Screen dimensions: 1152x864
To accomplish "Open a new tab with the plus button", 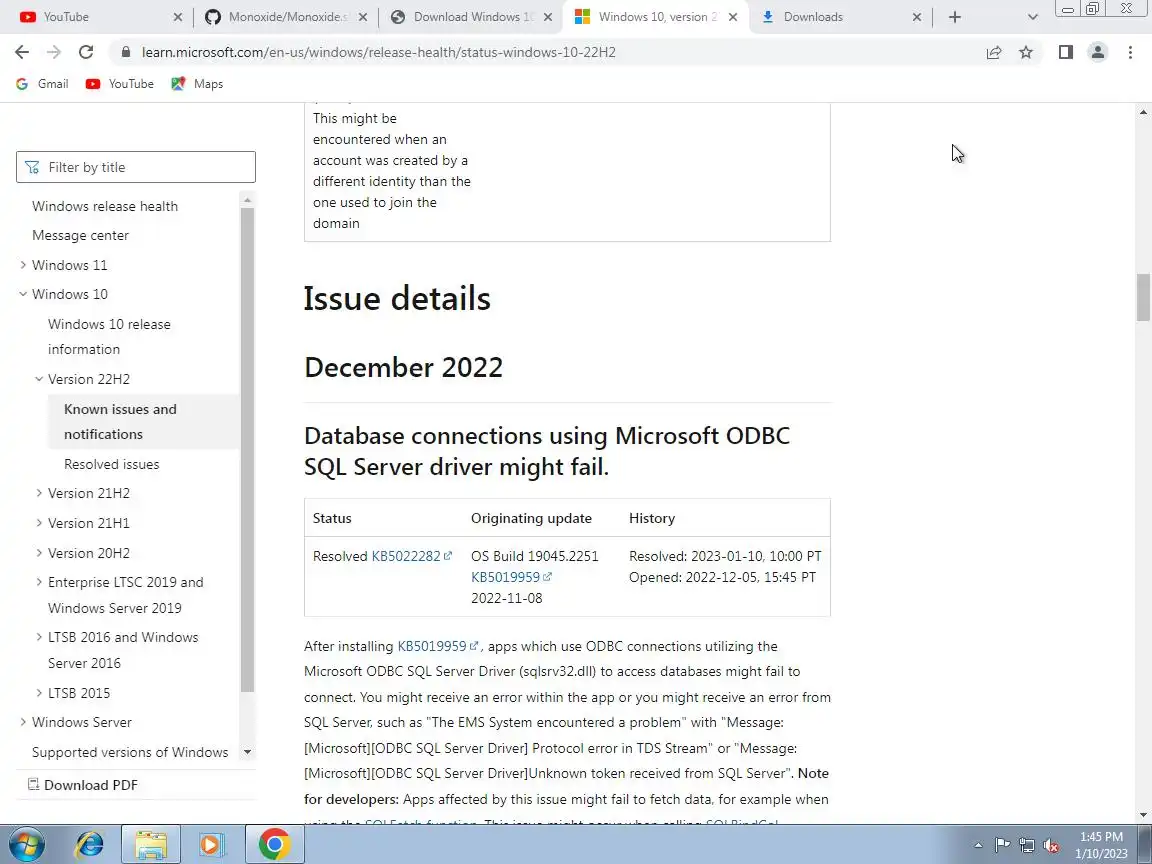I will (x=954, y=17).
